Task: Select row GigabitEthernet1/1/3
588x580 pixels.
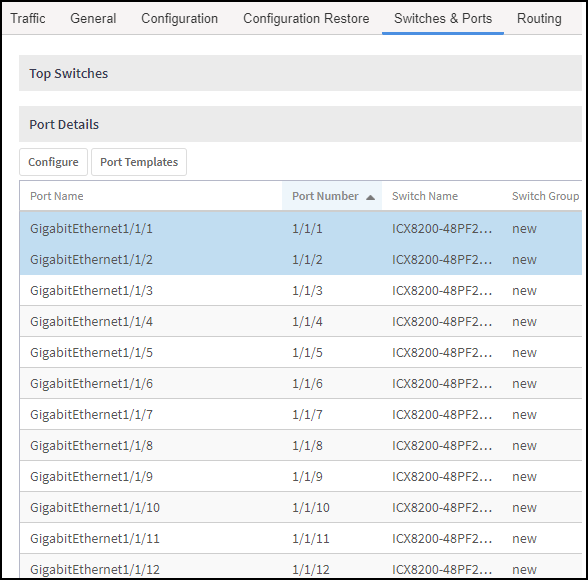Action: 301,291
